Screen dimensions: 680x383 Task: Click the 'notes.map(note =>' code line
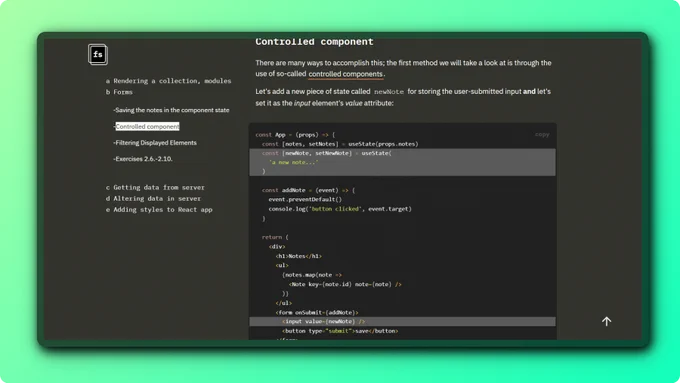pos(312,275)
